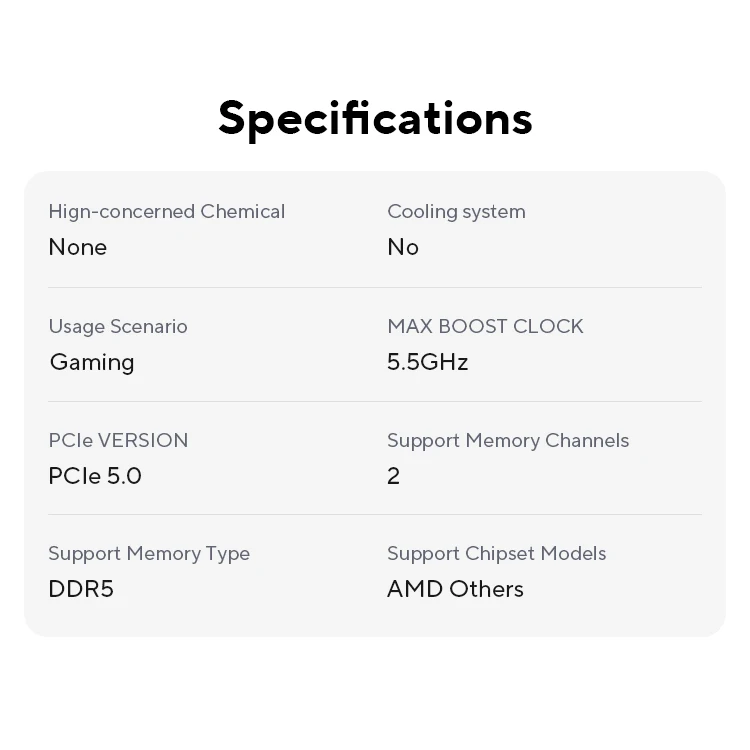Viewport: 750px width, 750px height.
Task: Click the PCIe 5.0 value
Action: 95,476
